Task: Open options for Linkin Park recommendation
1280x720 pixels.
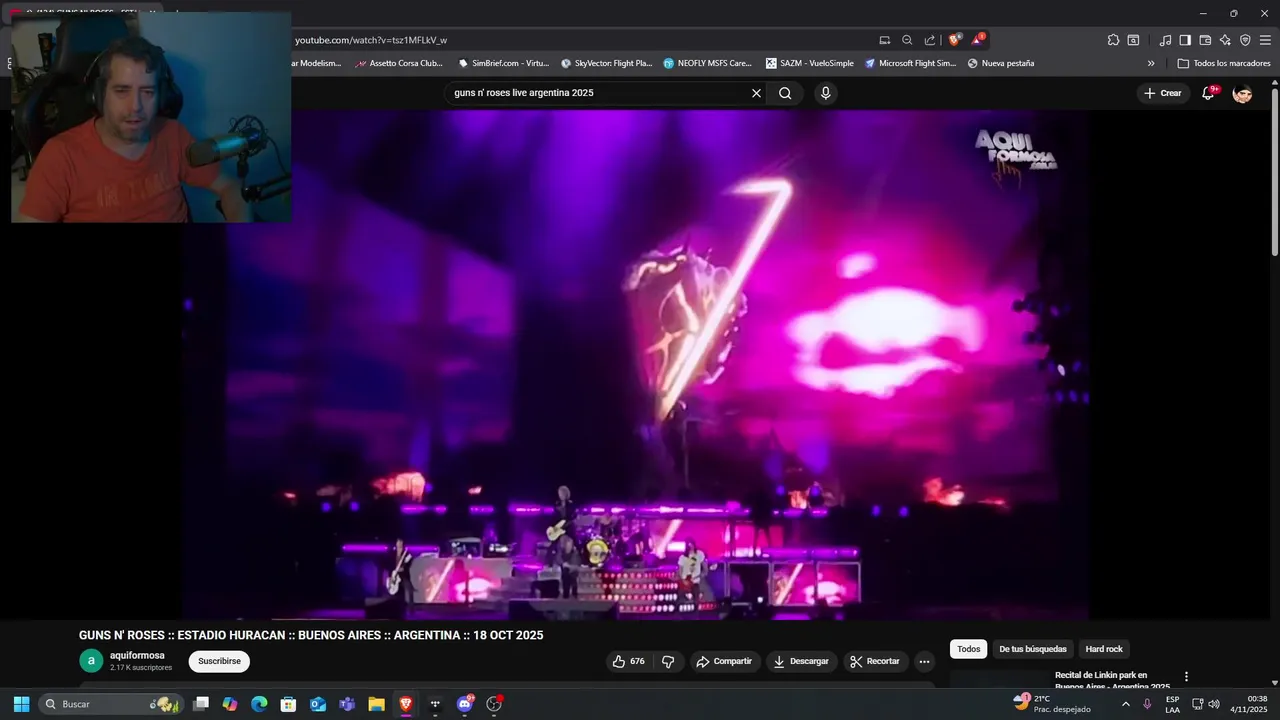Action: point(1186,677)
